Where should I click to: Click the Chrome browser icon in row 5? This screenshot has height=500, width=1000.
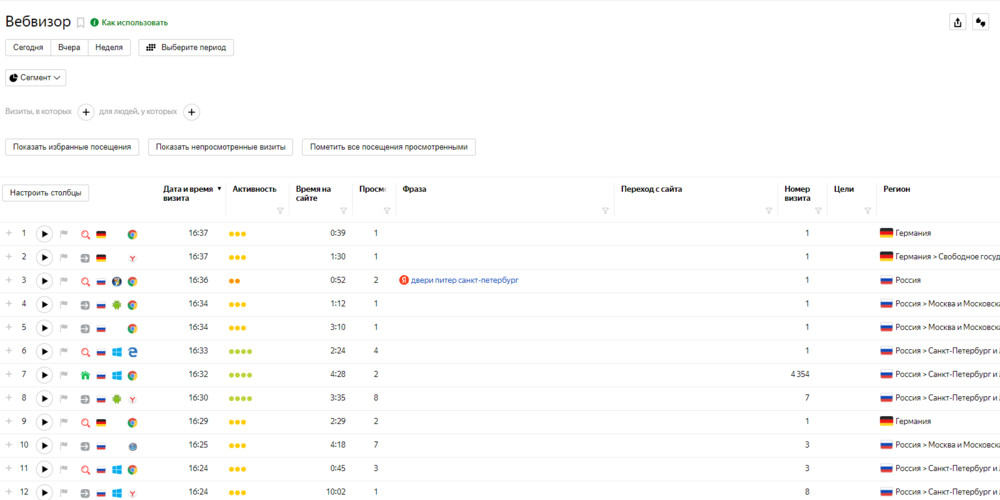[x=133, y=328]
